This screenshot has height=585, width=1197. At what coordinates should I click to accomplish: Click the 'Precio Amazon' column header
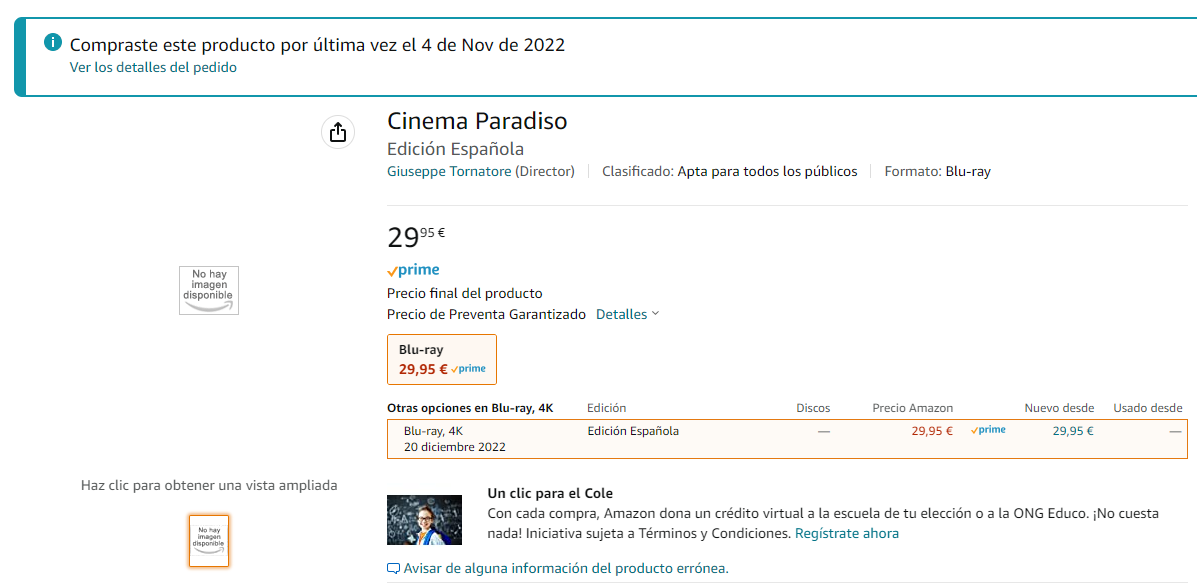click(912, 408)
